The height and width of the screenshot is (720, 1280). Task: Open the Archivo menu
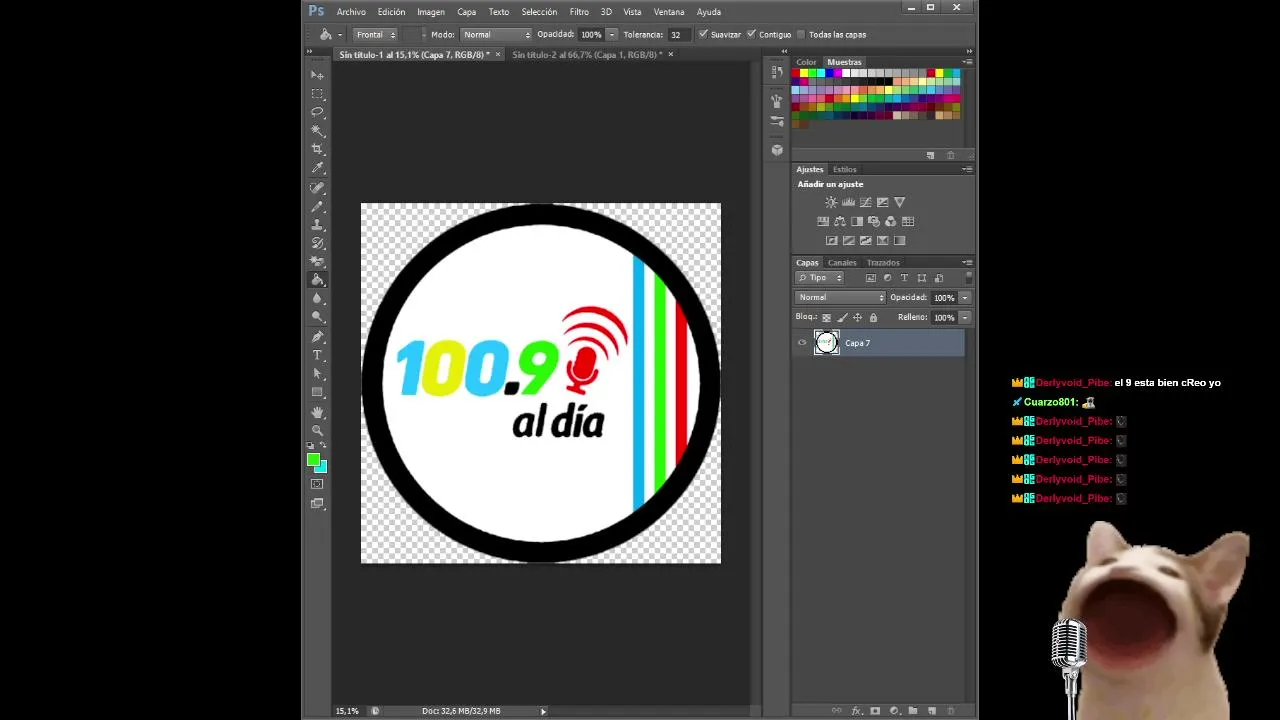[351, 12]
